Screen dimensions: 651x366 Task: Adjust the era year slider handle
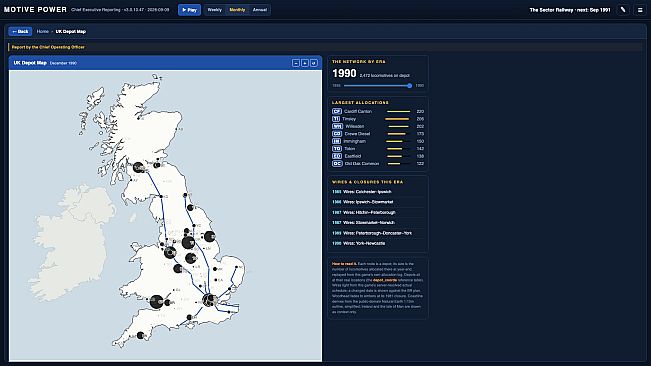[x=409, y=85]
